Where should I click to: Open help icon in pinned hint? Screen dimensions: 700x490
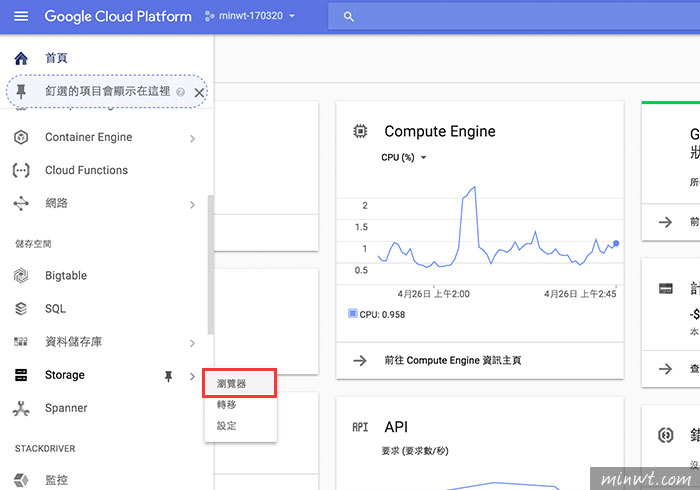(x=180, y=92)
